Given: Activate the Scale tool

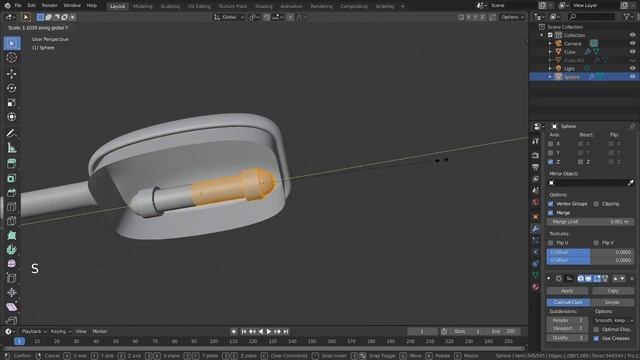Looking at the screenshot, I should 11,102.
